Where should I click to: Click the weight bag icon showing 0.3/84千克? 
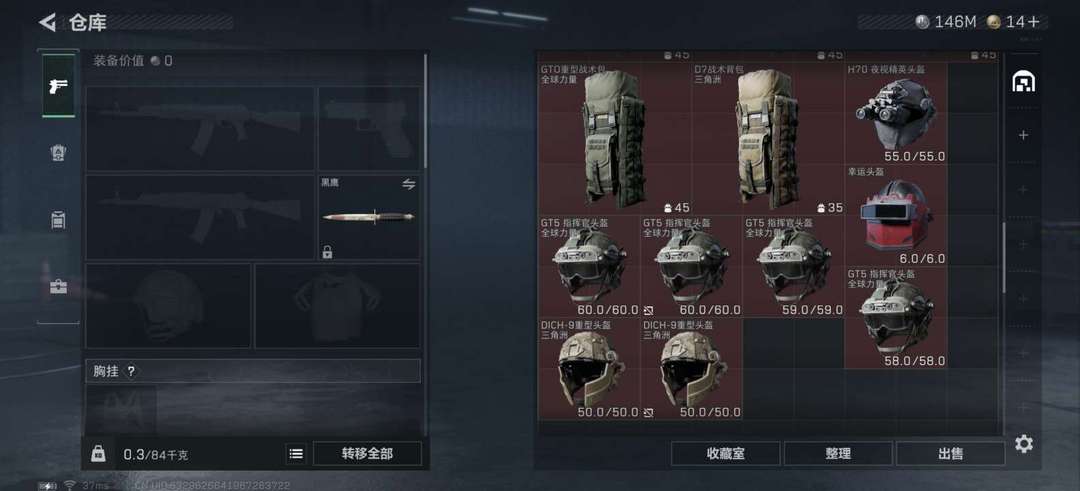tap(98, 454)
